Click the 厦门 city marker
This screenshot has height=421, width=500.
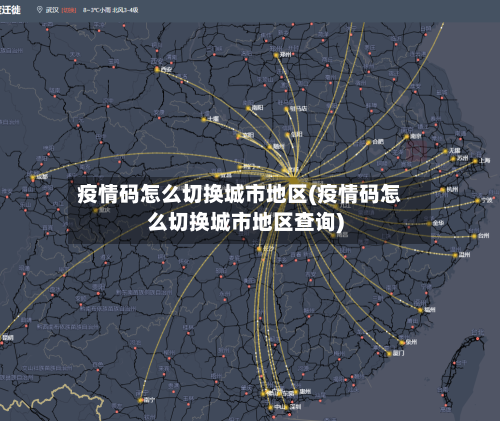point(389,354)
